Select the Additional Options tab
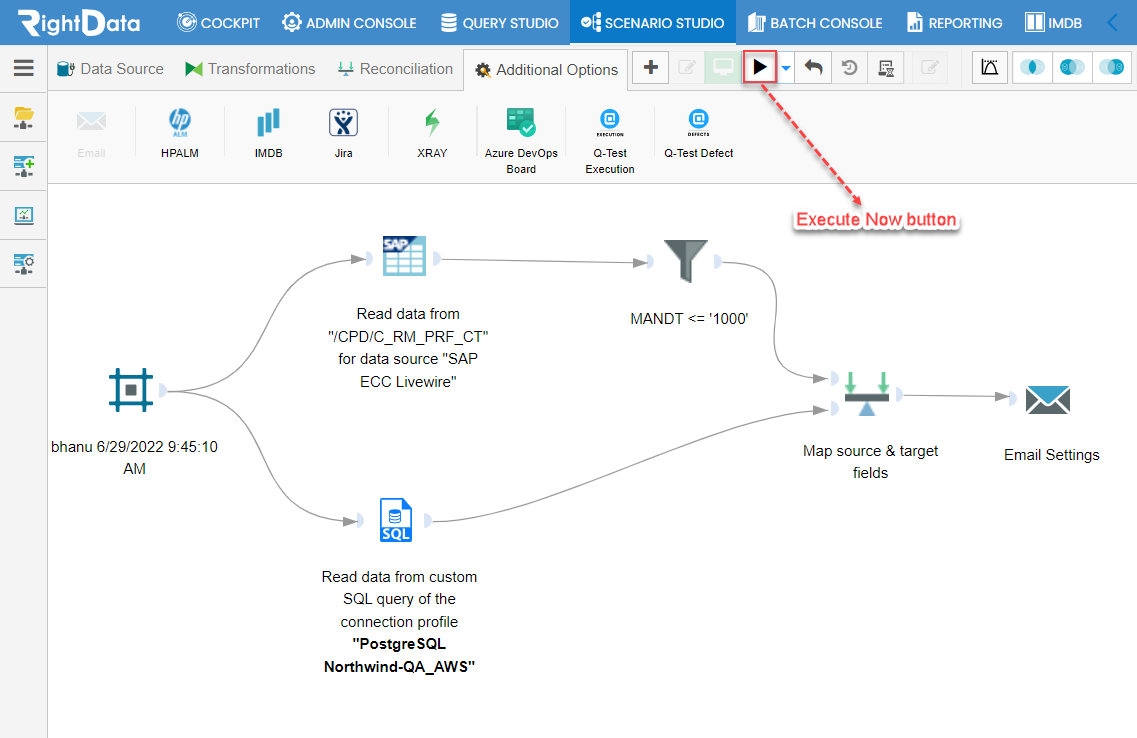Viewport: 1137px width, 738px height. pos(546,70)
